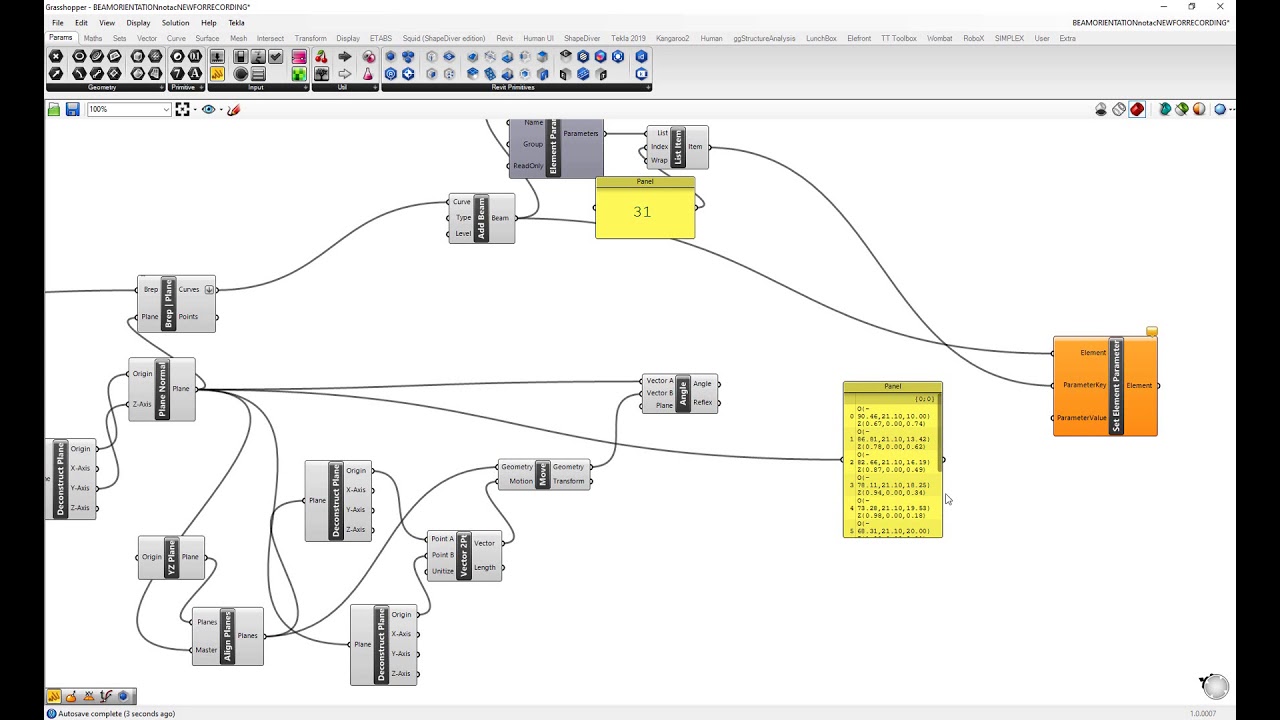Screen dimensions: 1280x720
Task: Select the Angle component
Action: (x=681, y=393)
